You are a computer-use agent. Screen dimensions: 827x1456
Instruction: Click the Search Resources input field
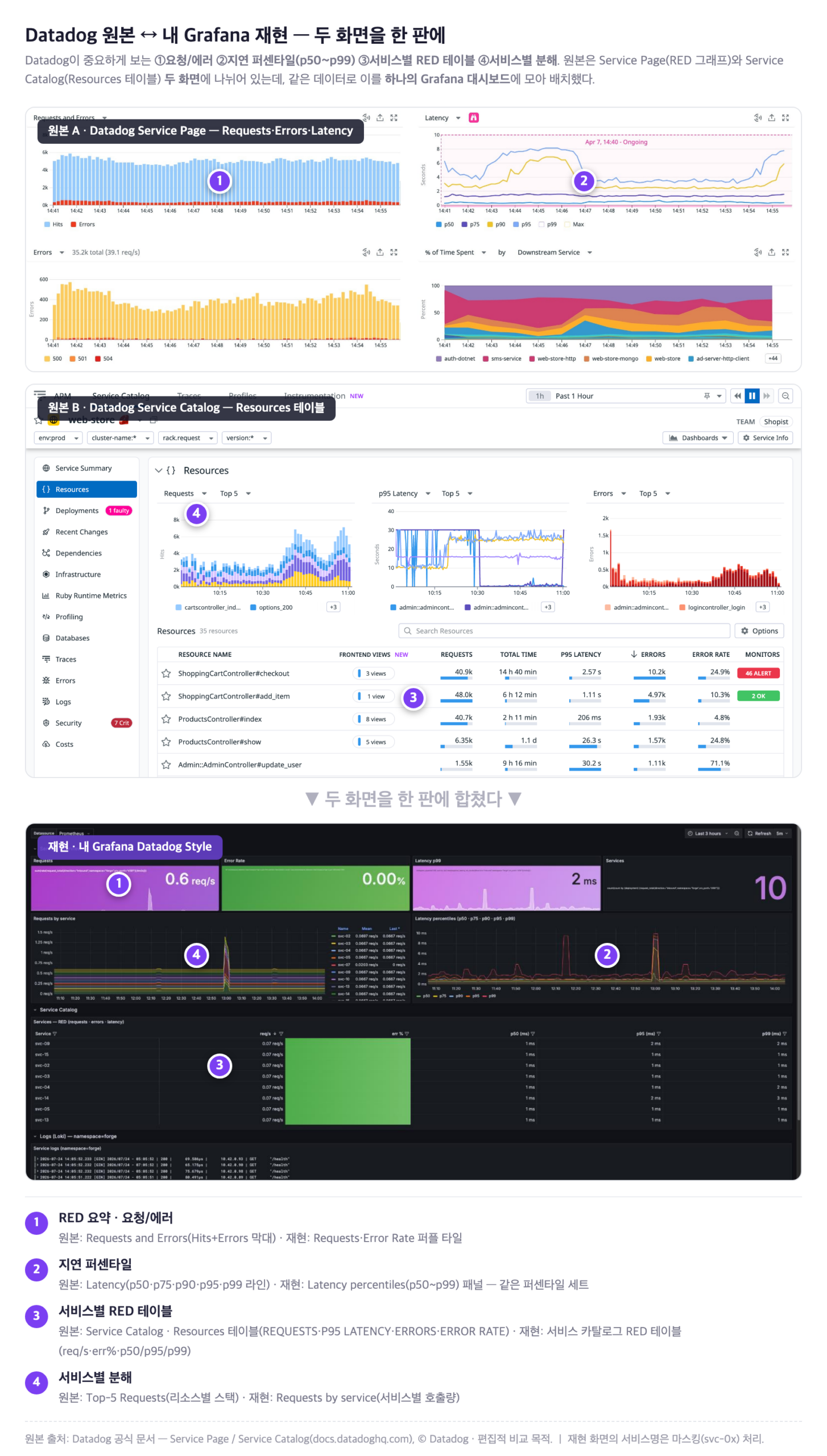coord(564,630)
